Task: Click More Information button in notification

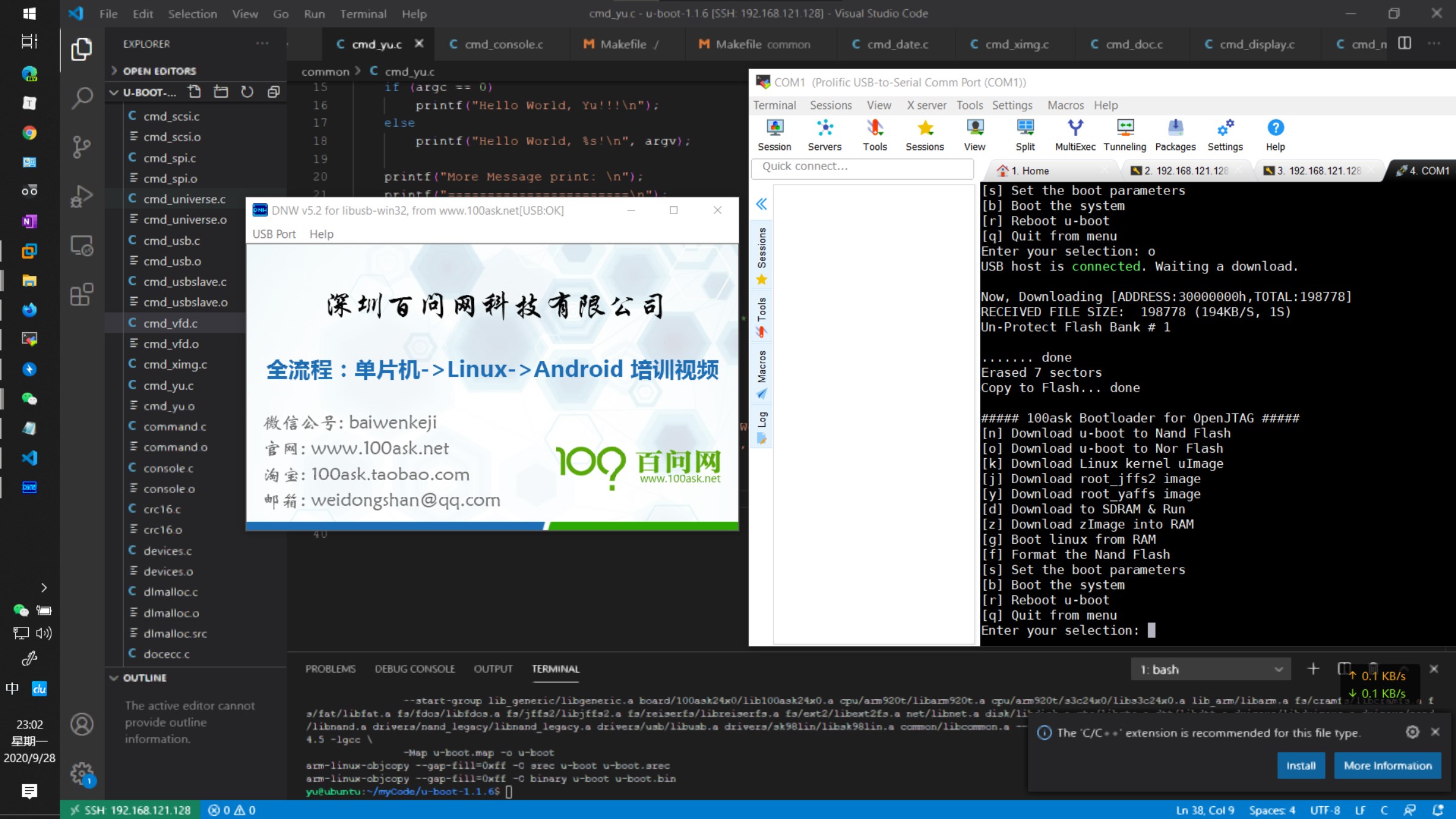Action: (1387, 765)
